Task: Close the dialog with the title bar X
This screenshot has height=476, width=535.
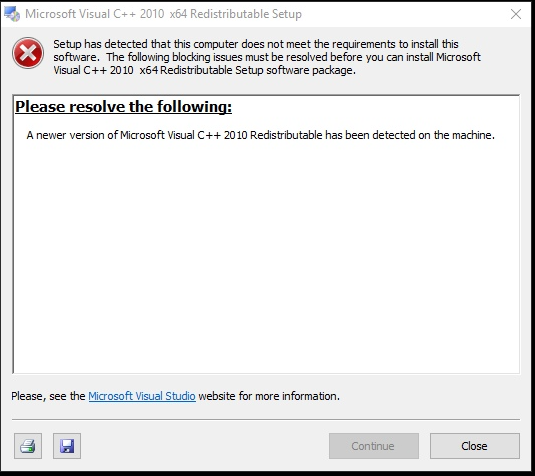Action: [516, 14]
